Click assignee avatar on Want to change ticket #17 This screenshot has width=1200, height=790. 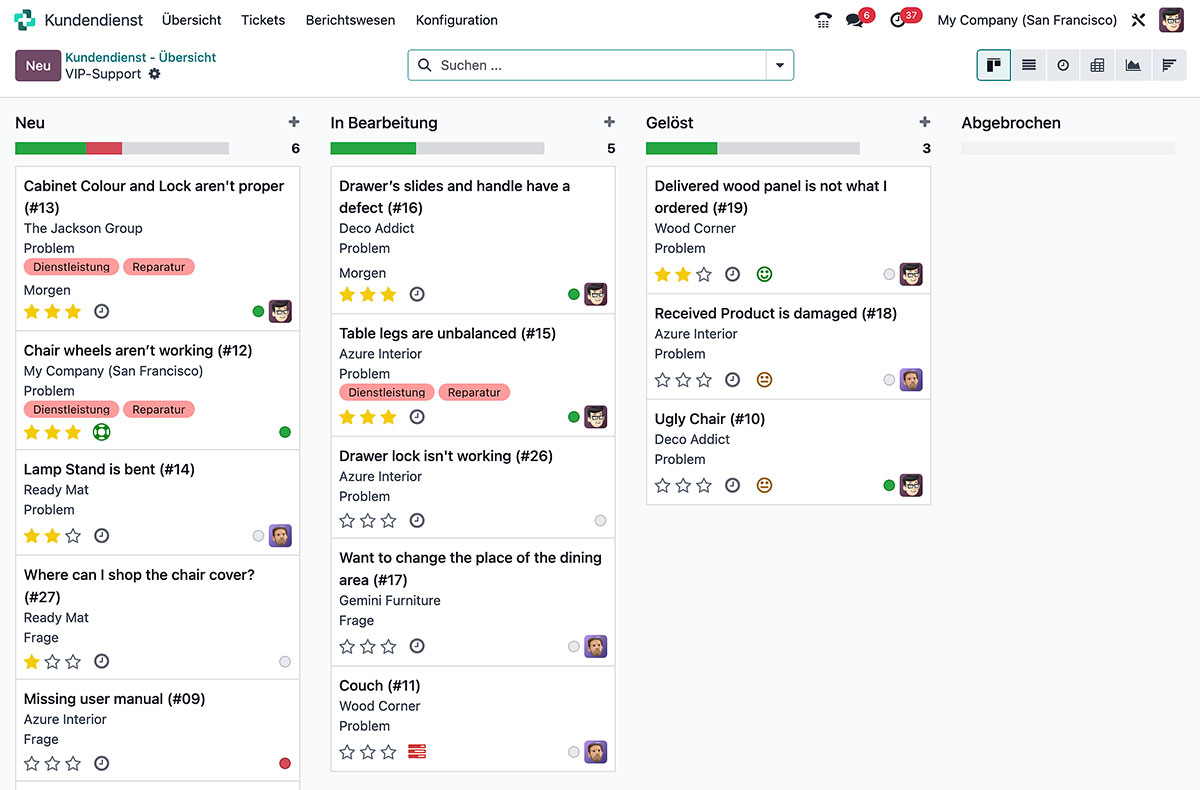pyautogui.click(x=596, y=647)
